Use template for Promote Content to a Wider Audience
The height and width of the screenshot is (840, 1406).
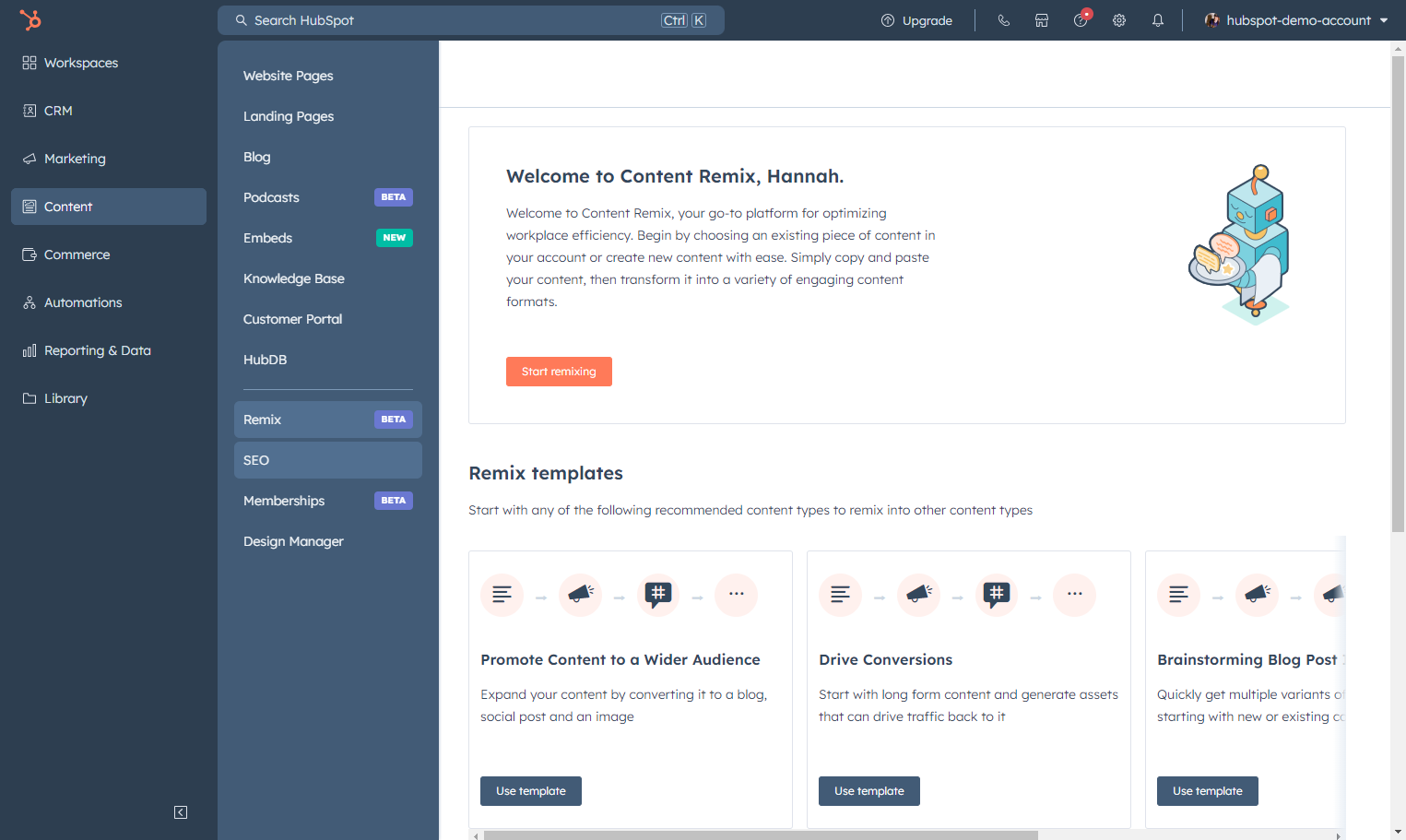(531, 791)
